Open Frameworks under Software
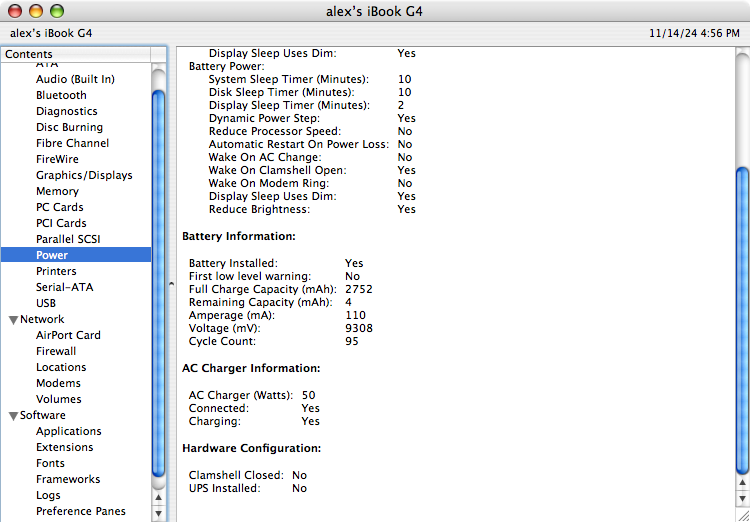This screenshot has width=750, height=522. point(68,479)
